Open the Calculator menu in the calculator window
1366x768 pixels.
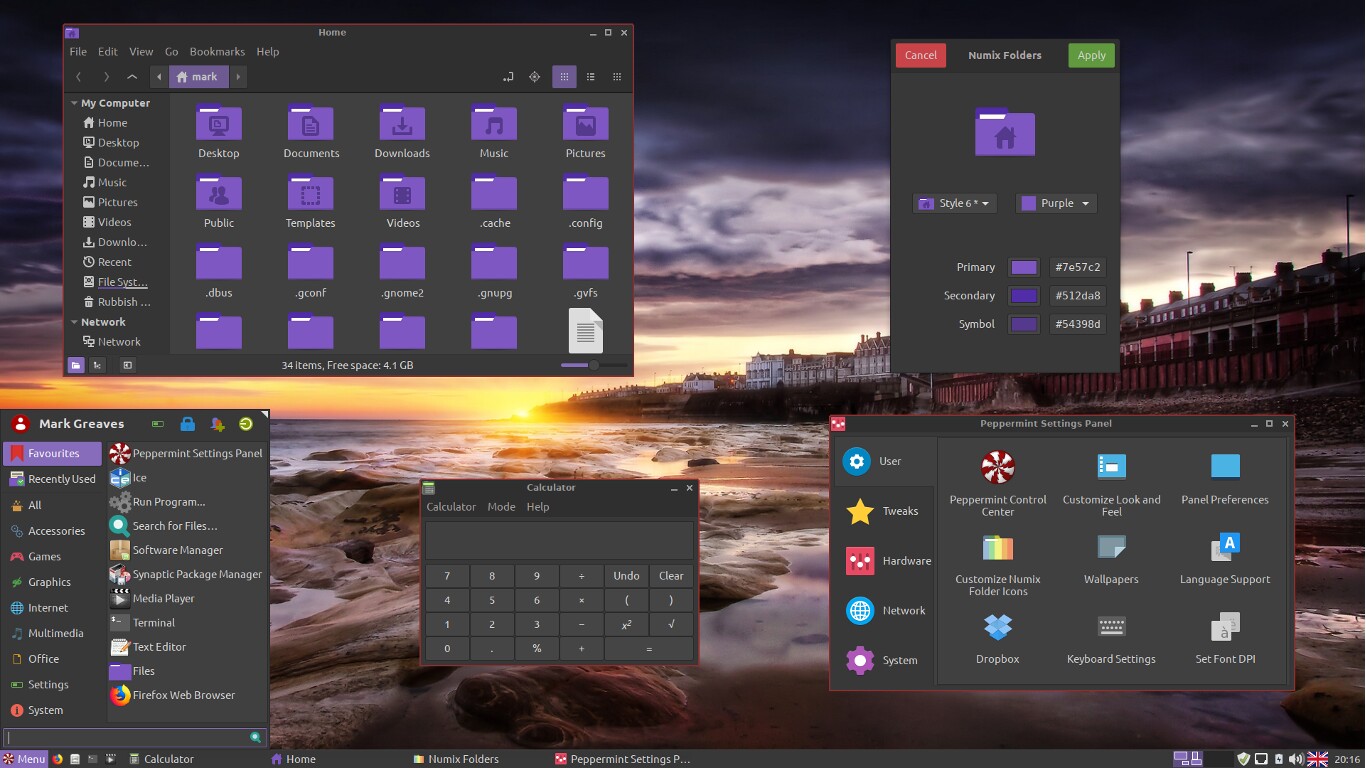(451, 507)
